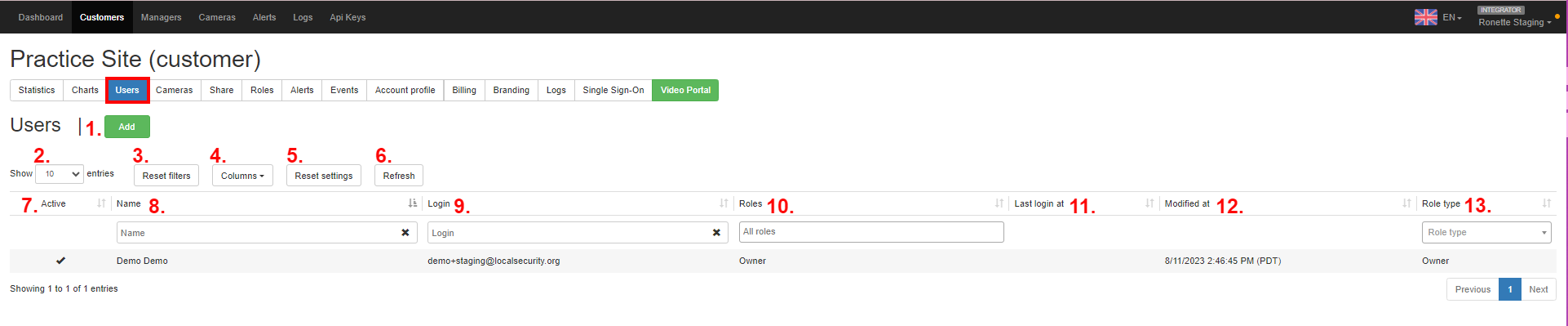Open the Columns dropdown
1568x326 pixels.
coord(242,176)
